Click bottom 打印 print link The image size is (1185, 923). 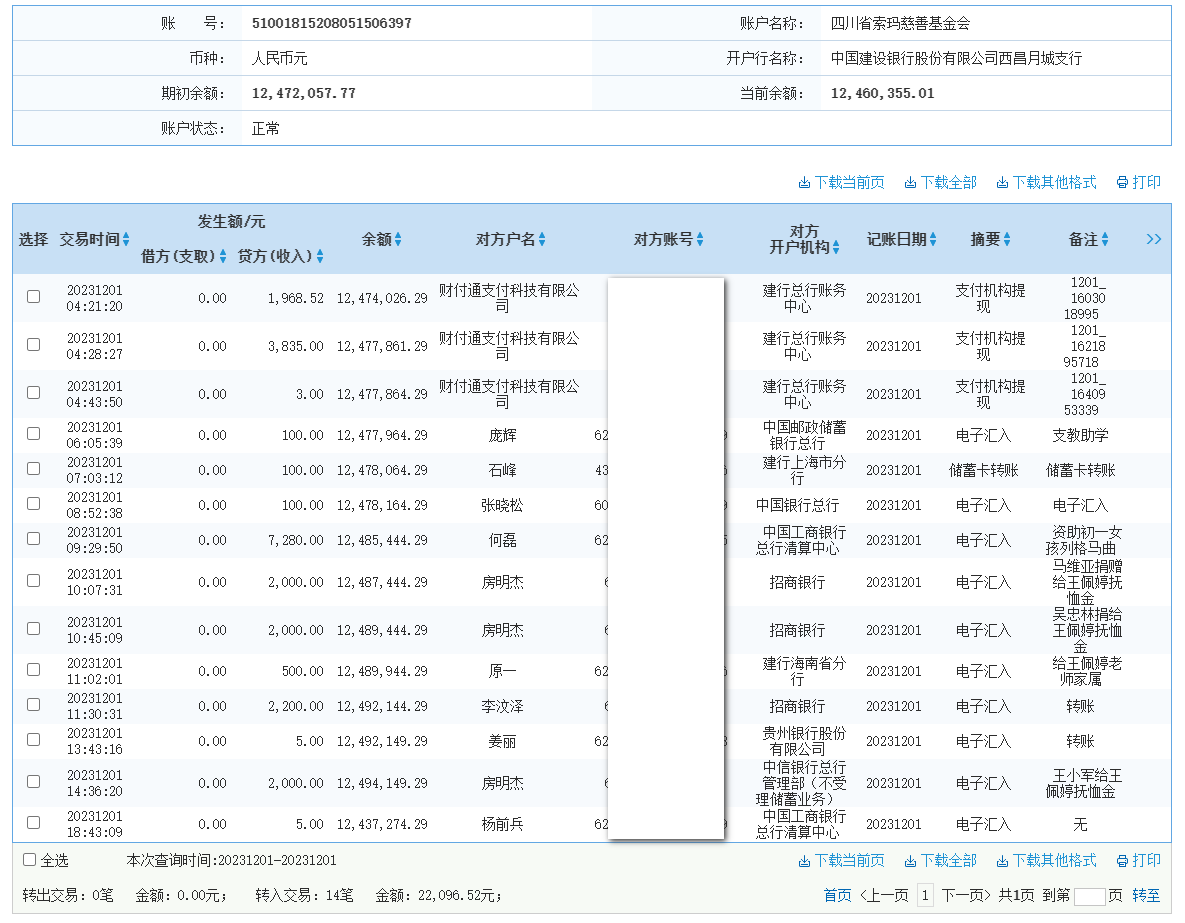1138,860
